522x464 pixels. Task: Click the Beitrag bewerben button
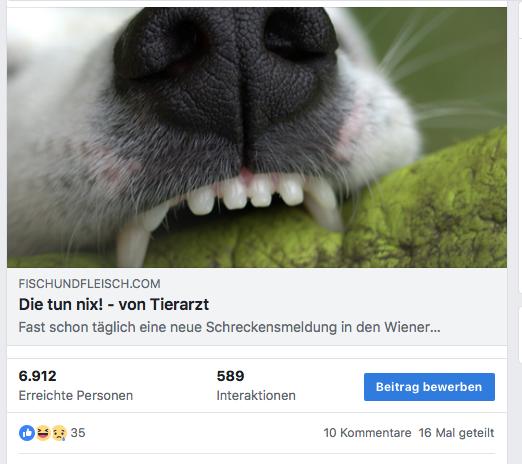(429, 387)
